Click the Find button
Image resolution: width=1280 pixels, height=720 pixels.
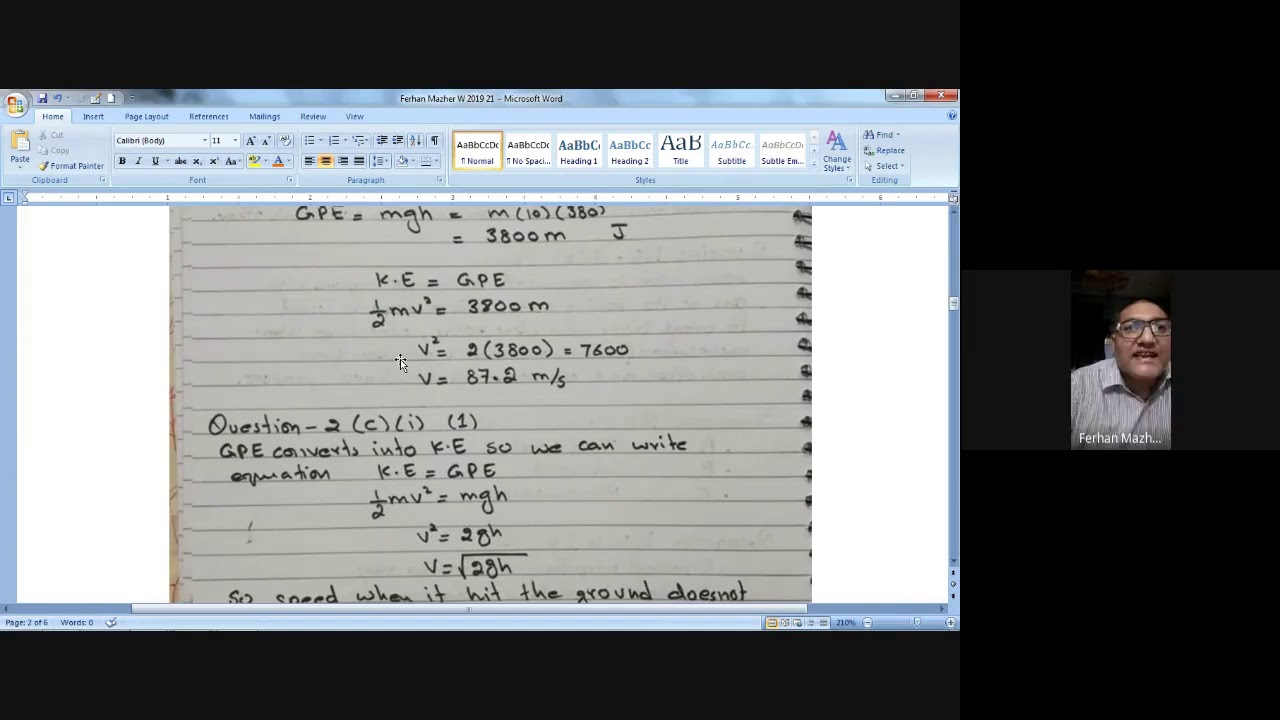[x=882, y=135]
